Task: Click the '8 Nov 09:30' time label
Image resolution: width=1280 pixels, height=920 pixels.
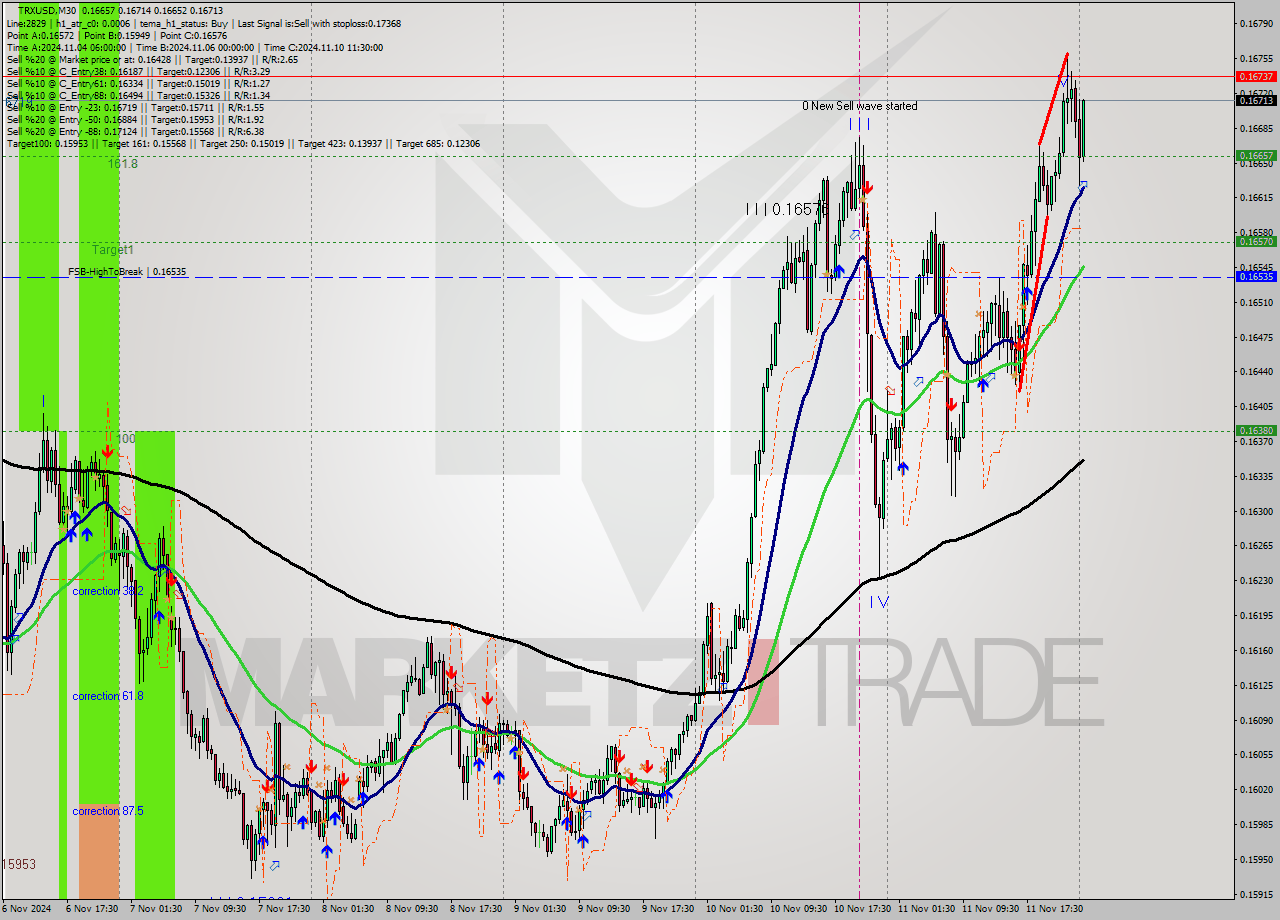Action: point(412,909)
